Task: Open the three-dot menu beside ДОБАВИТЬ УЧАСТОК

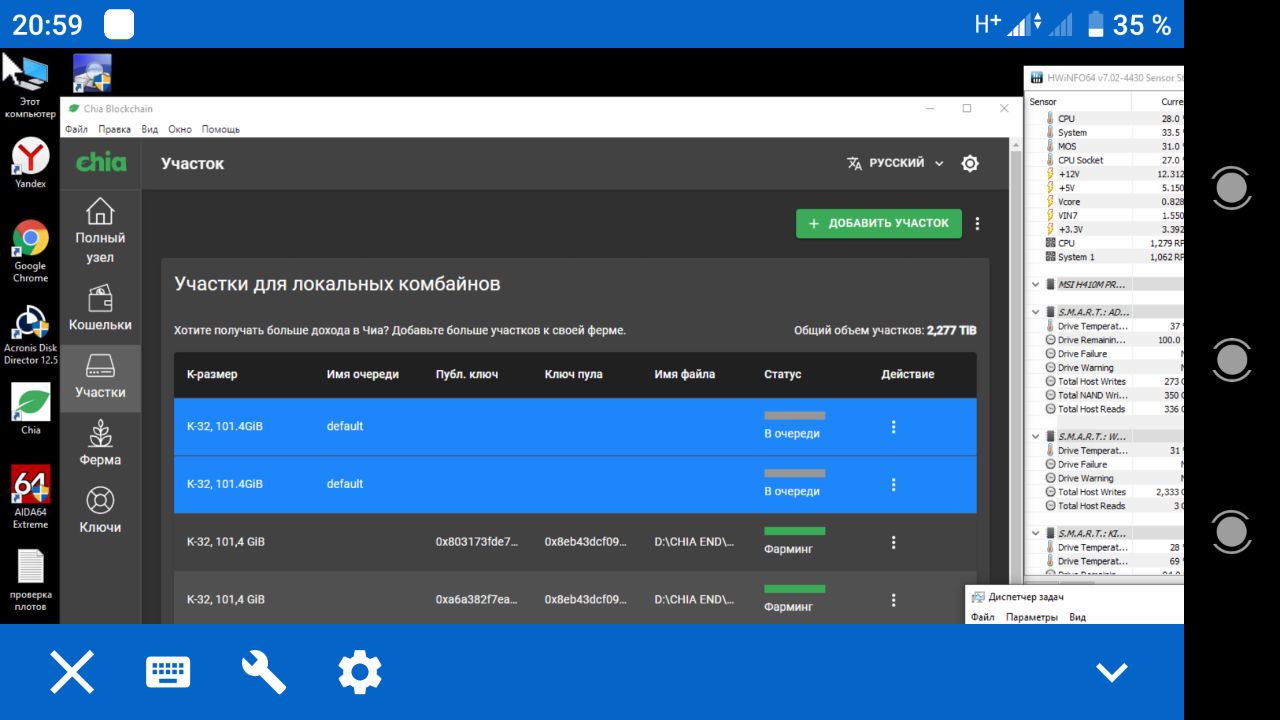Action: pyautogui.click(x=977, y=224)
